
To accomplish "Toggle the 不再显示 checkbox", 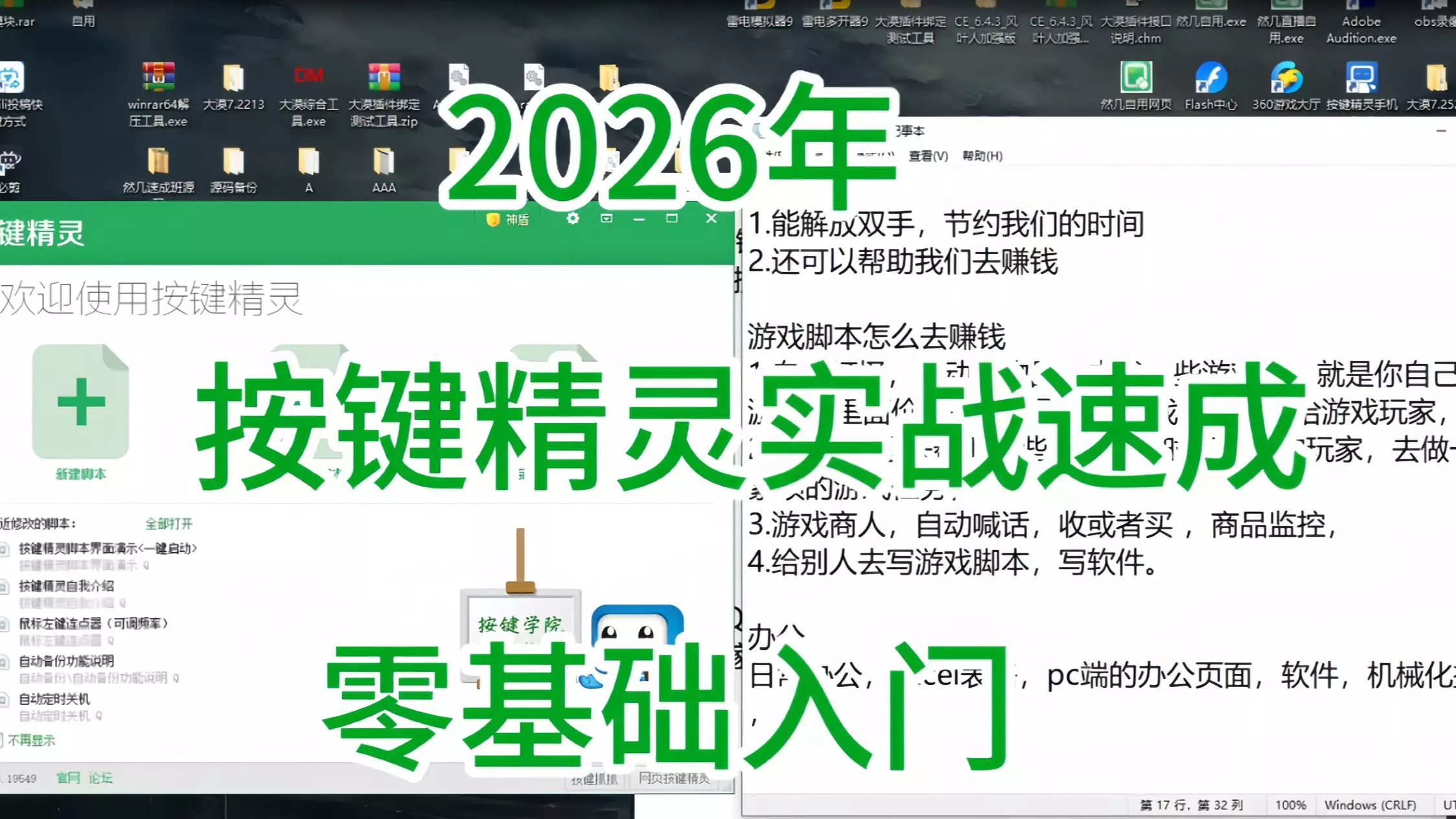I will coord(2,740).
